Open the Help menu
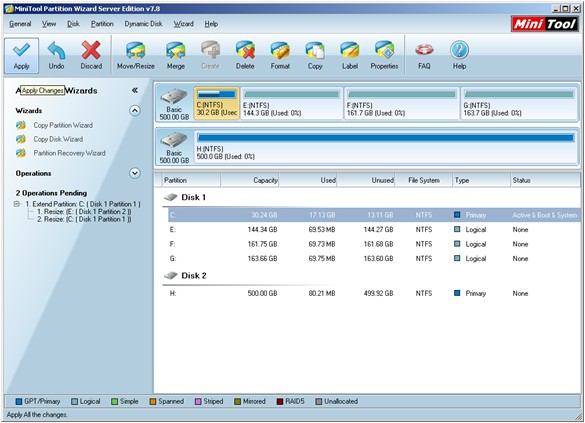 pos(211,24)
